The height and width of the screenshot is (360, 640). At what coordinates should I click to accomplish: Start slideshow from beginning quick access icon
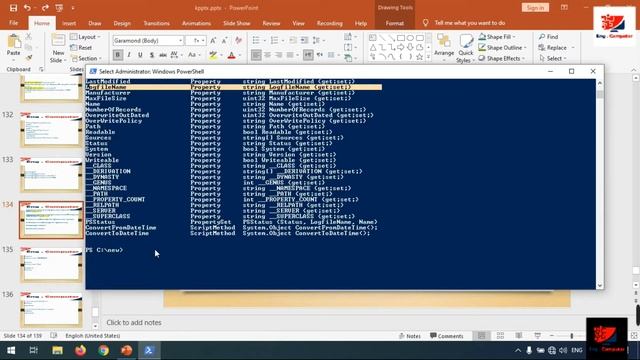click(x=59, y=8)
